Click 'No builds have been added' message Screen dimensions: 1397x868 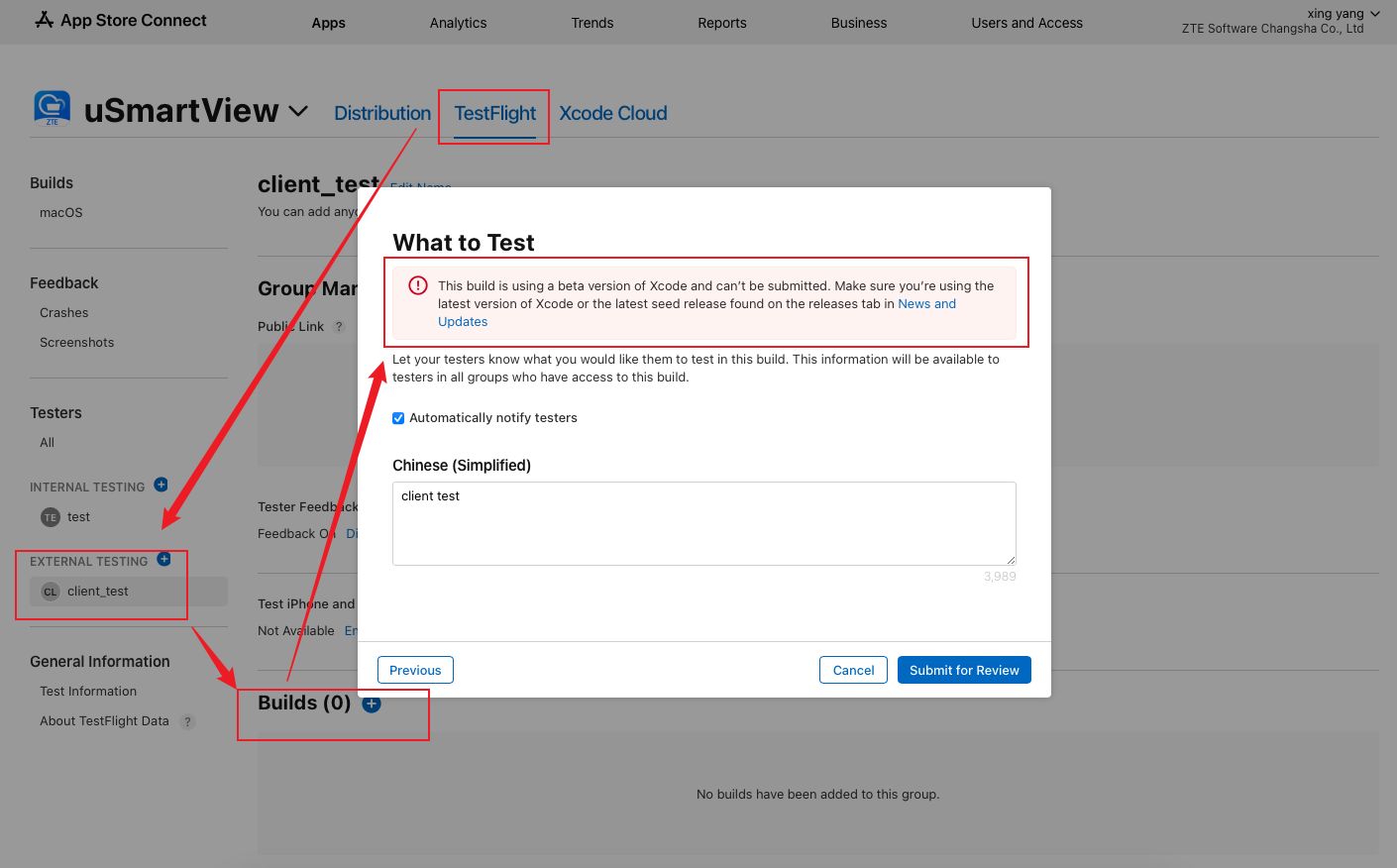click(818, 795)
